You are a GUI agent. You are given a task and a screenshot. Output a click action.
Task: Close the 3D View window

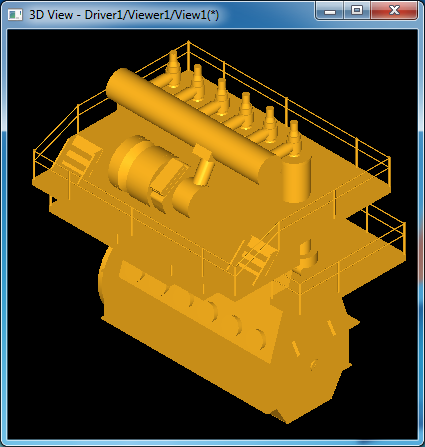pos(394,11)
